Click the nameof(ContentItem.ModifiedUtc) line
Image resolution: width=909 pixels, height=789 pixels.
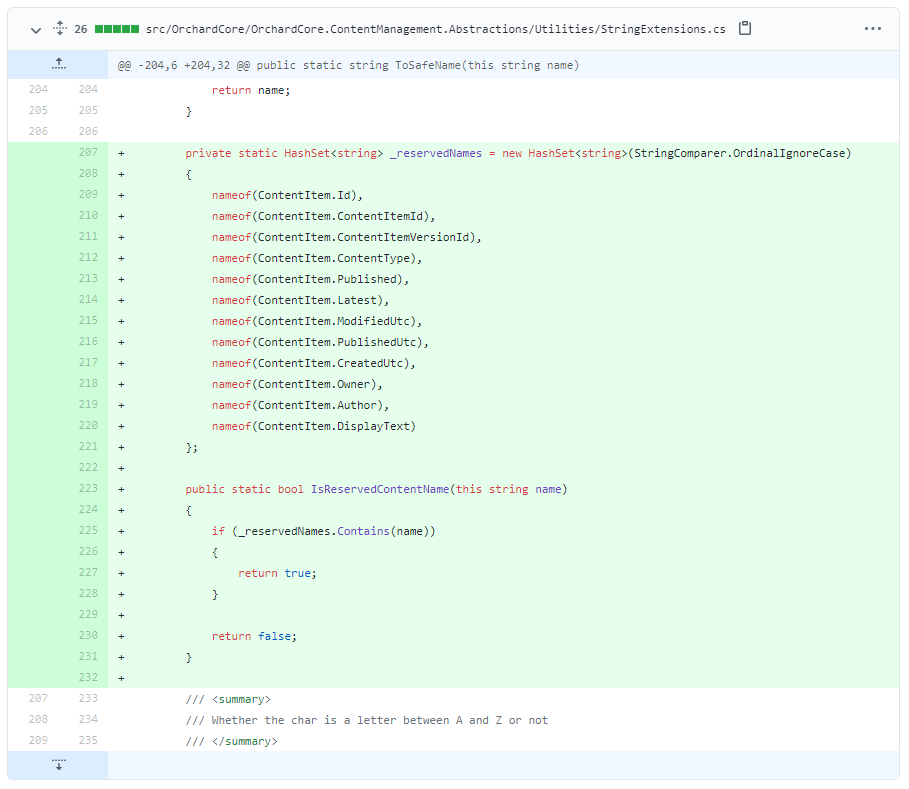click(317, 321)
